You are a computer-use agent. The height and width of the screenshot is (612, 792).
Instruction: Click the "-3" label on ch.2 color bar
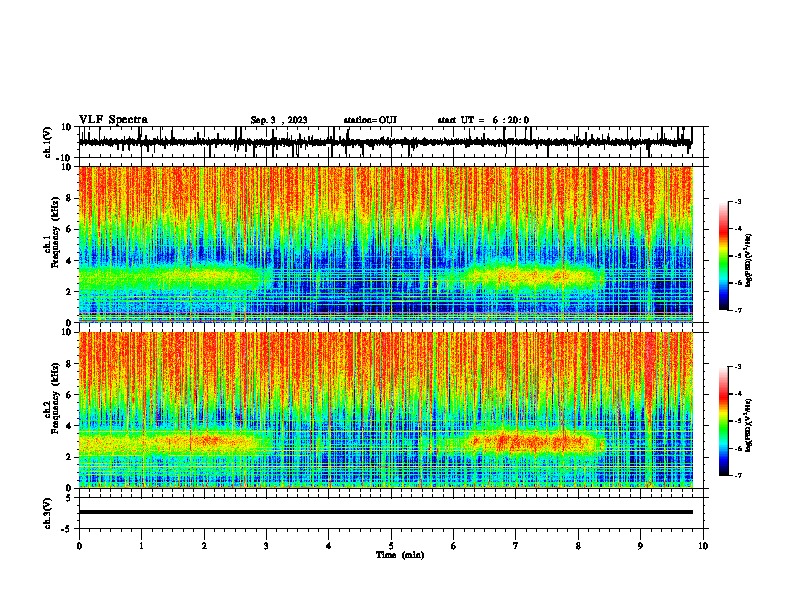click(737, 367)
